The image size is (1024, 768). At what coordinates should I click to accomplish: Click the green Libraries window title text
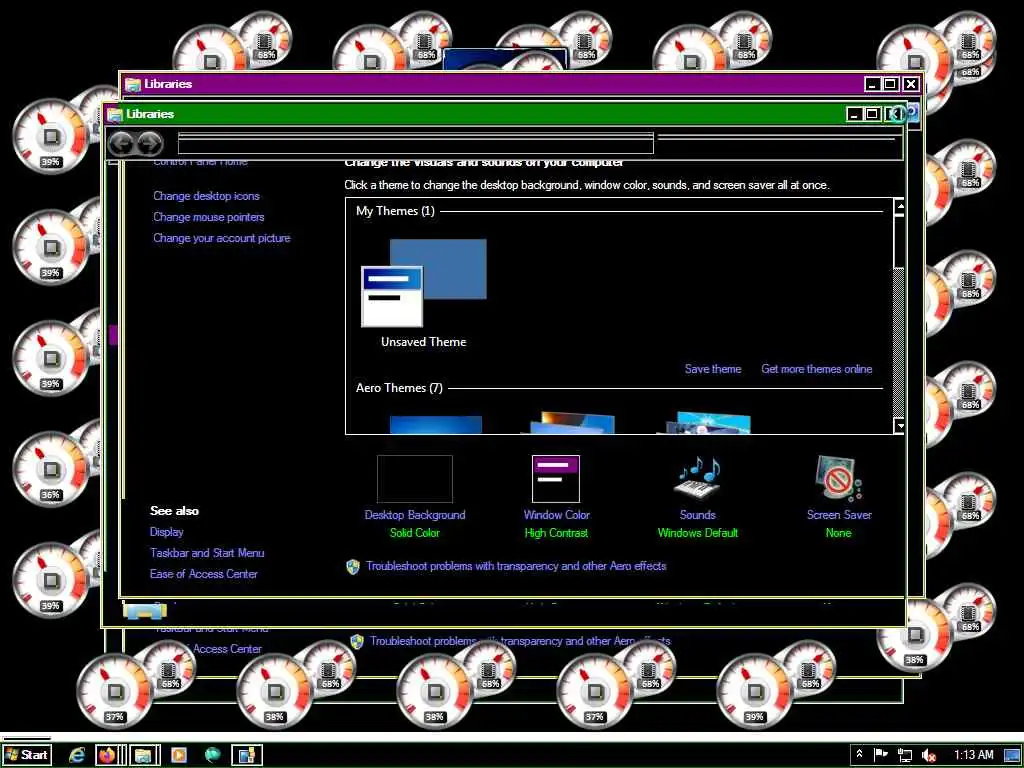150,114
